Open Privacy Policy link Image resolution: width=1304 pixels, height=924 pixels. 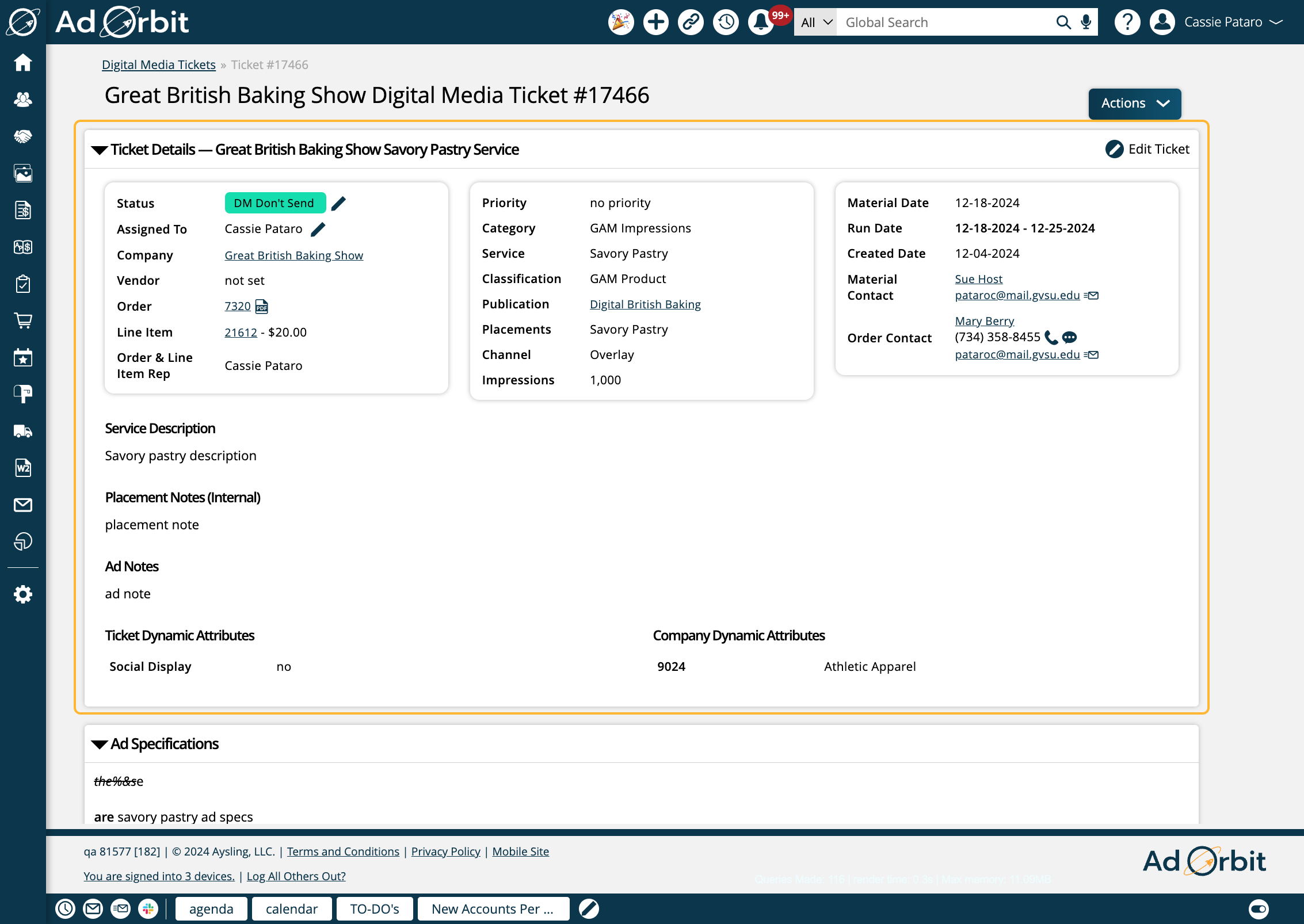pos(445,851)
